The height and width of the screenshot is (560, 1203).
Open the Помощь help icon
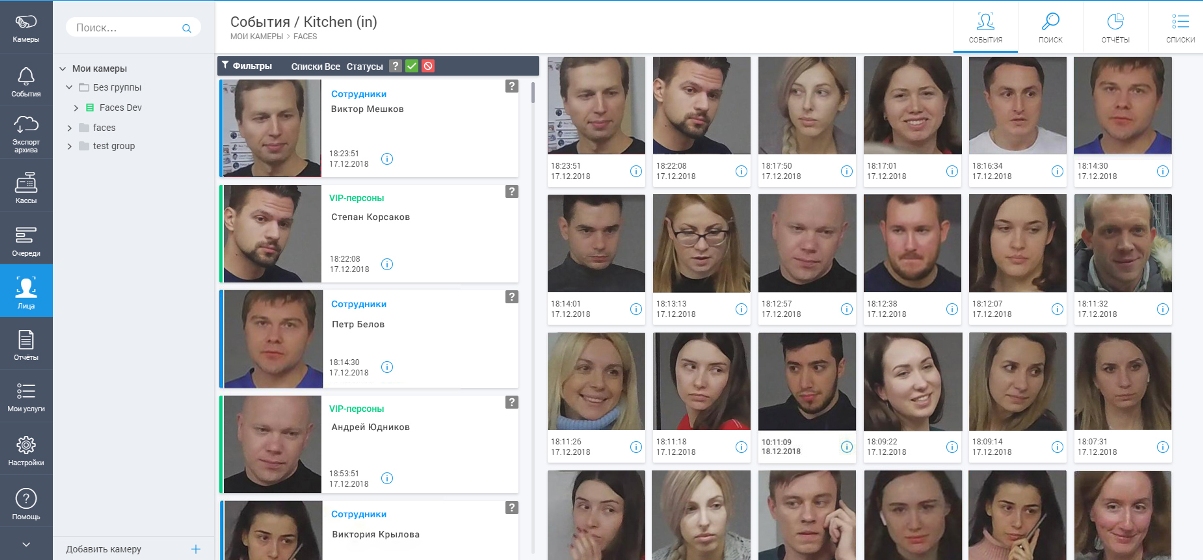[26, 504]
